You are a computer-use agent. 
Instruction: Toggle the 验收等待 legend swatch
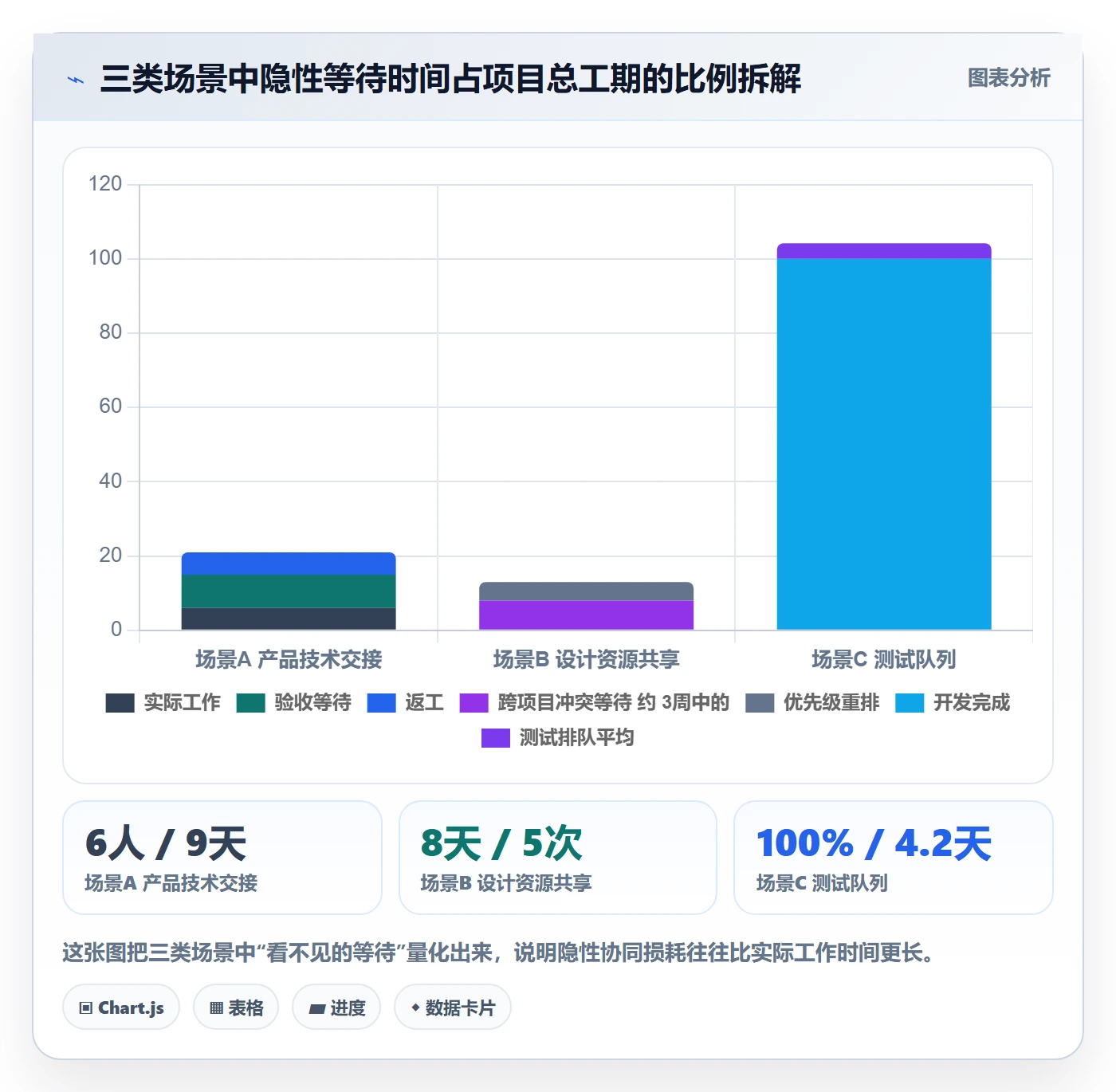coord(250,703)
